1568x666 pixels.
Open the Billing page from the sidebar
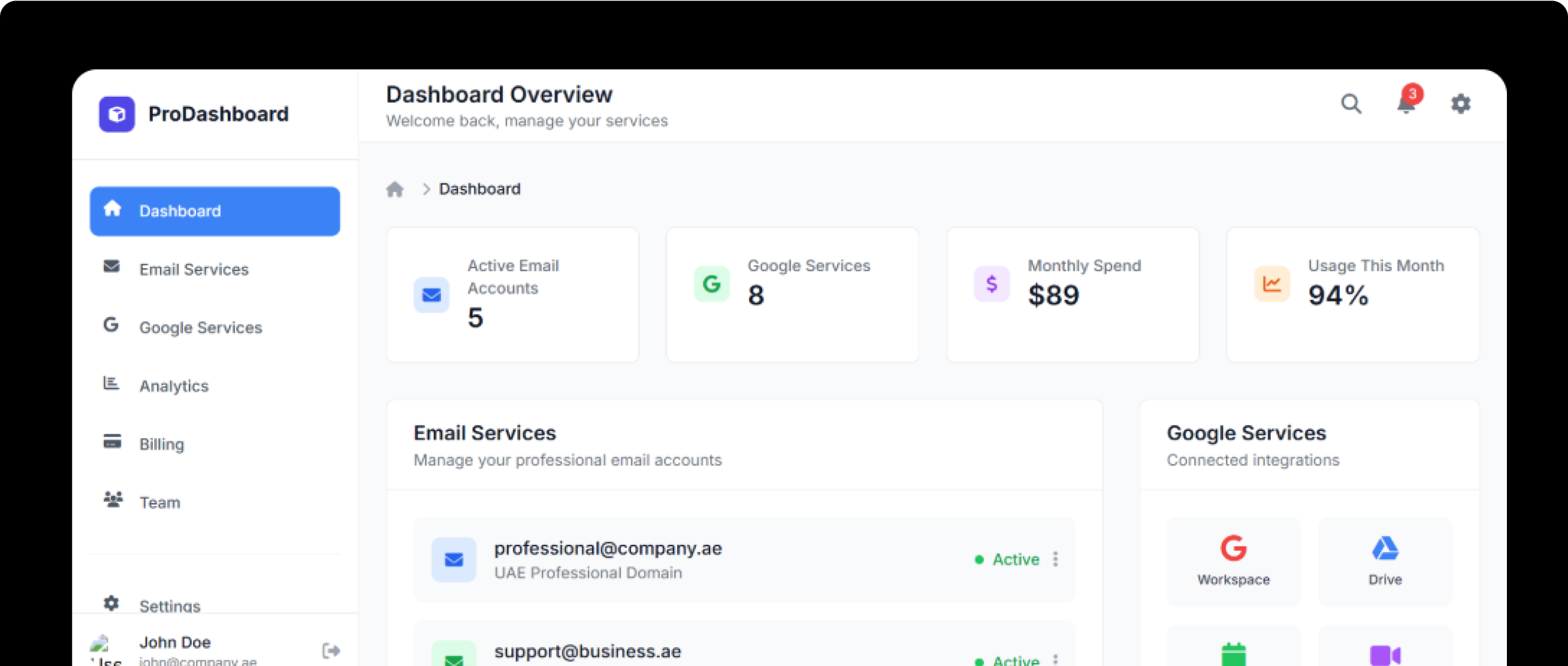point(162,444)
